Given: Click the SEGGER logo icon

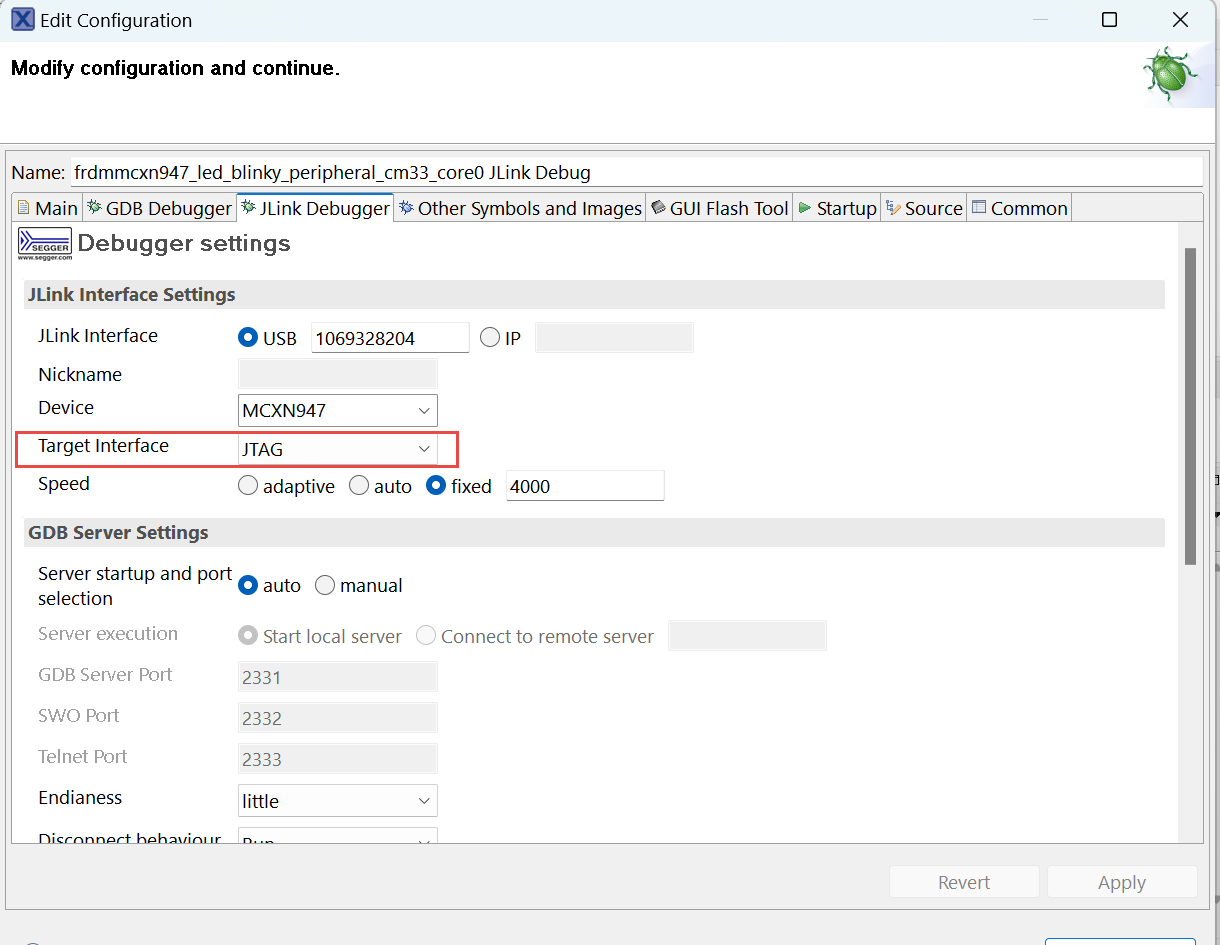Looking at the screenshot, I should (x=45, y=244).
